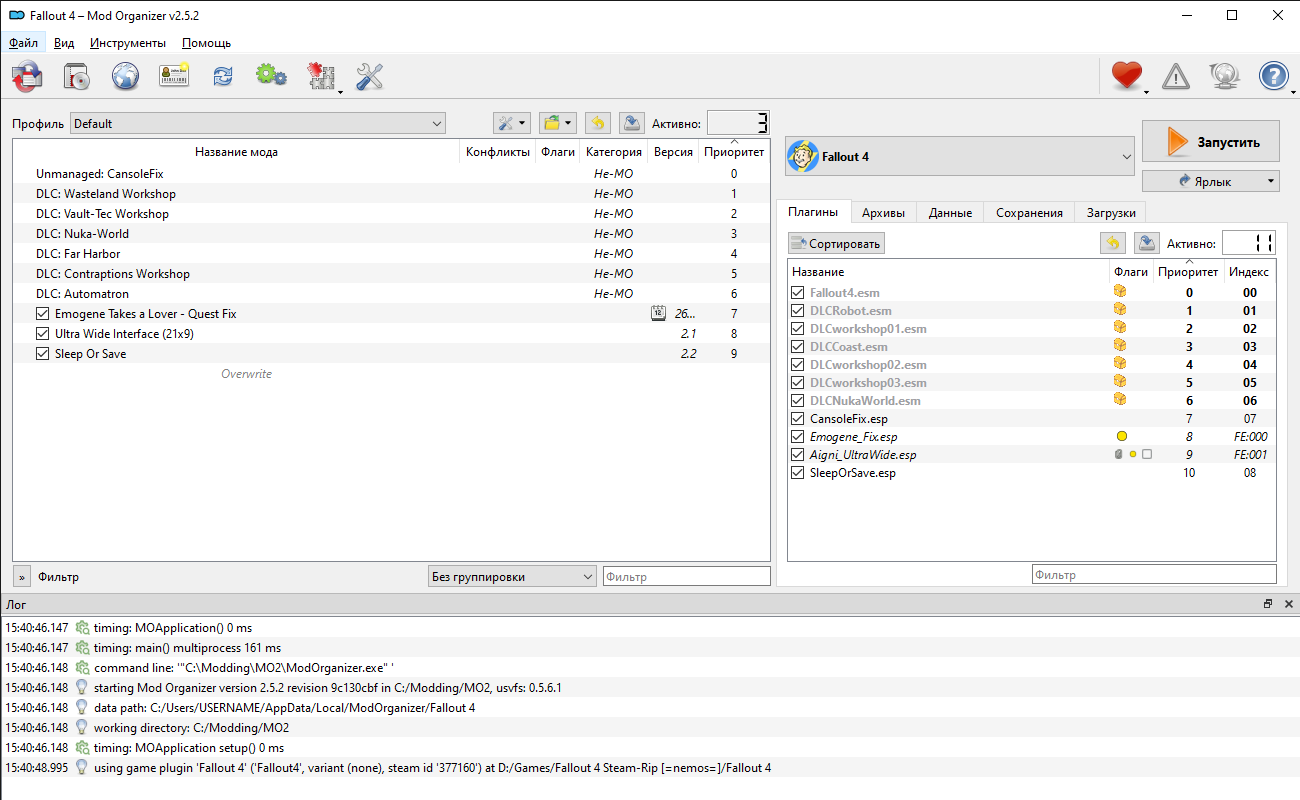This screenshot has width=1300, height=800.
Task: Disable the Ultra Wide Interface (21x9) mod
Action: coord(42,334)
